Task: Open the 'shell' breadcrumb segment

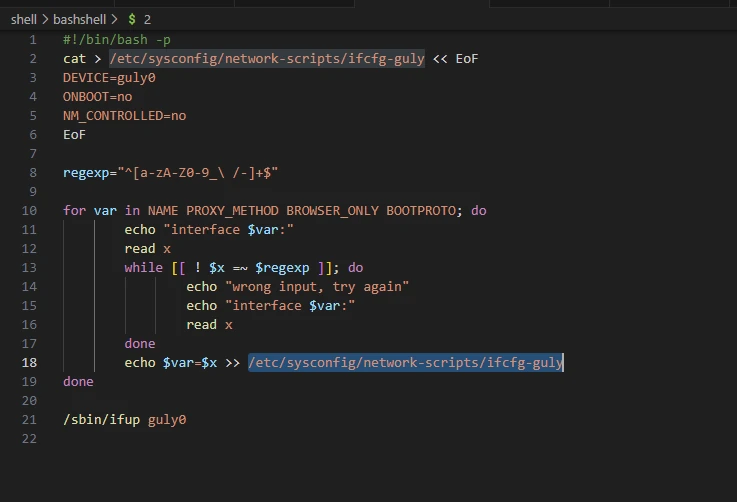Action: click(24, 19)
